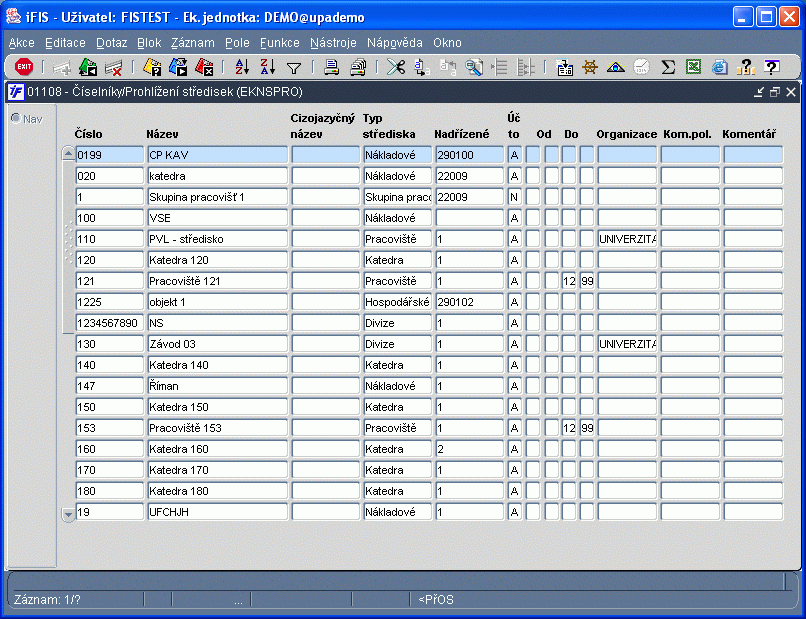Select the Nav radio button
806x619 pixels.
[16, 118]
